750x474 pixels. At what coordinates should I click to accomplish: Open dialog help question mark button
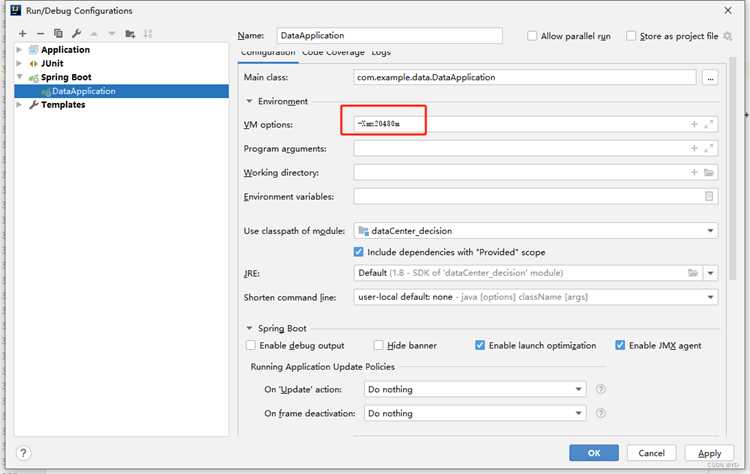point(23,452)
